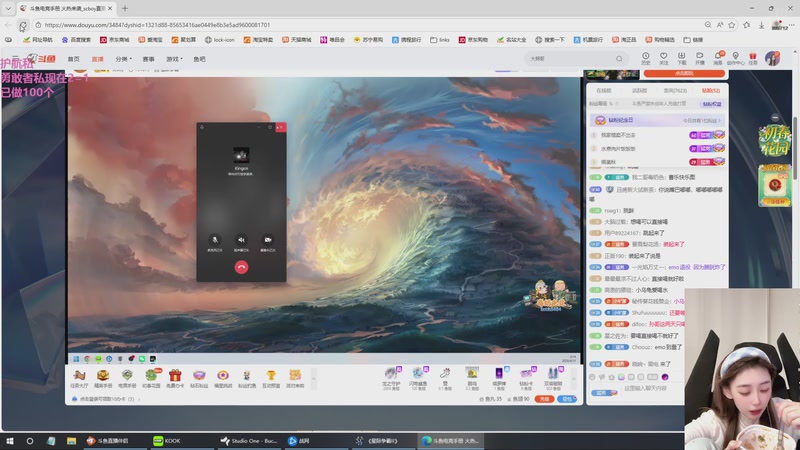Expand the gift list chevron

point(574,379)
